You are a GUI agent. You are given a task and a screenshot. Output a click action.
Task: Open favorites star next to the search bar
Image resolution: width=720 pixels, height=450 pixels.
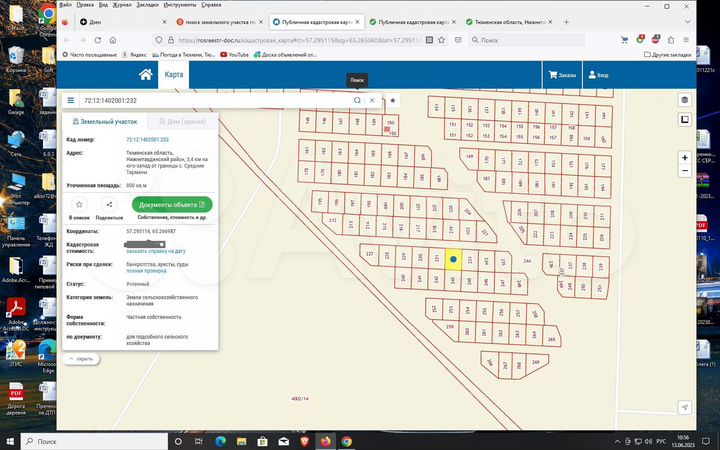393,100
